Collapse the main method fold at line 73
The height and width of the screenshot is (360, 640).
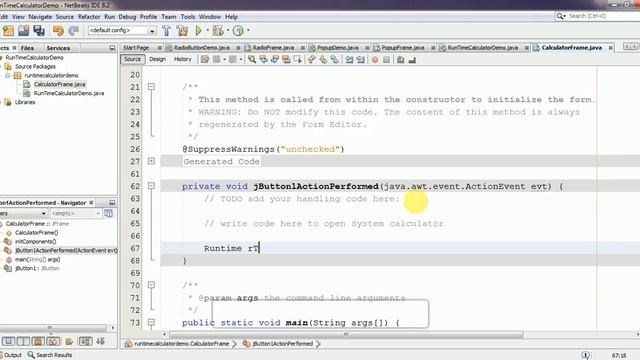151,322
